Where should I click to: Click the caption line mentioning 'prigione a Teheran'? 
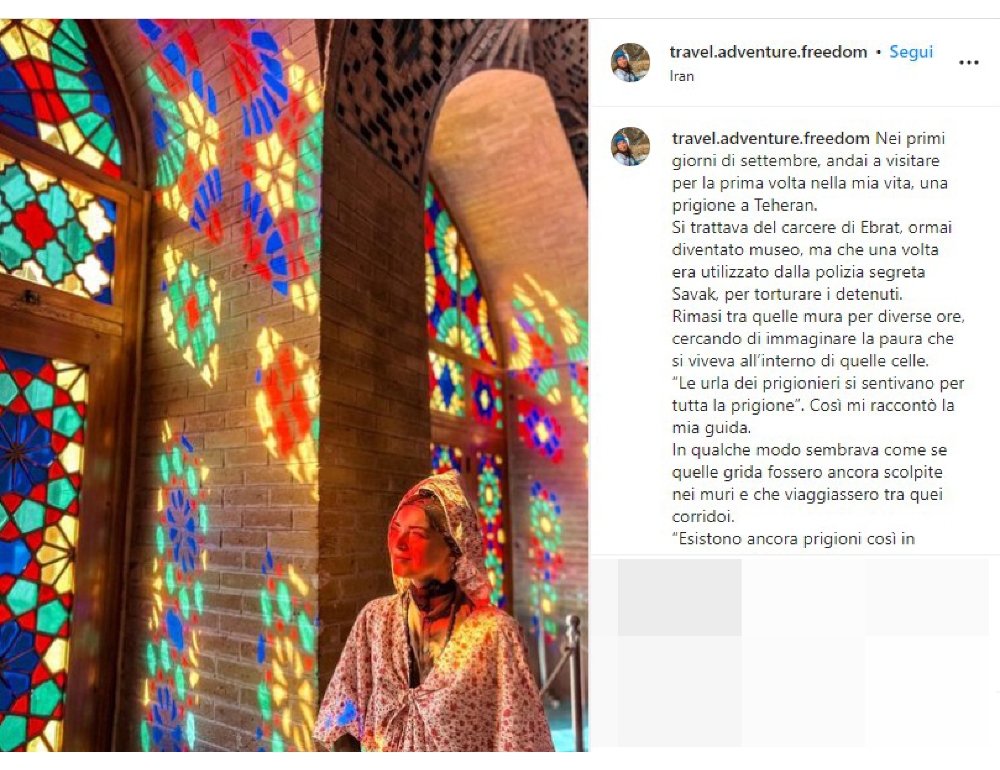click(744, 205)
